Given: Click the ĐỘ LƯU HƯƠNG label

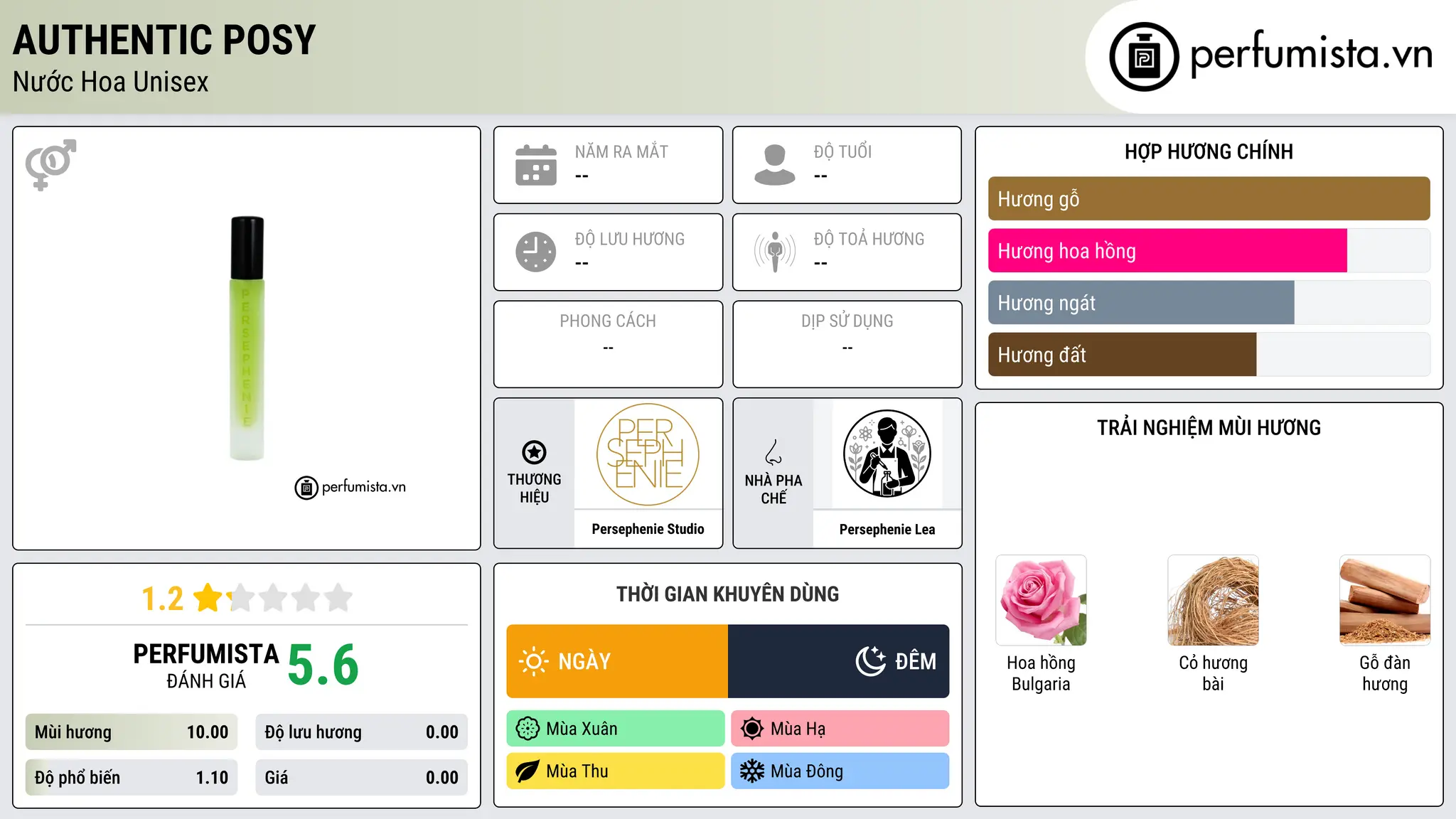Looking at the screenshot, I should (630, 240).
